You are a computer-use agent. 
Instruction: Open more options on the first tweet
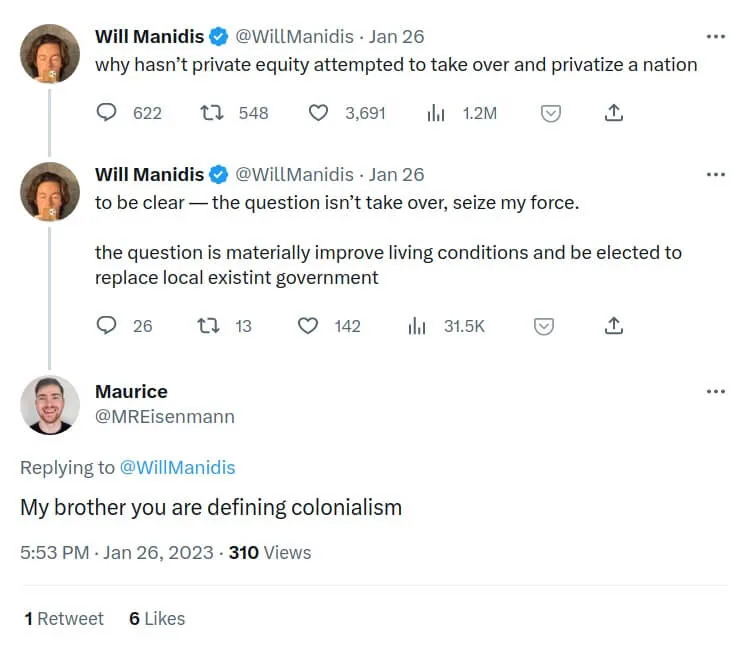pos(715,37)
